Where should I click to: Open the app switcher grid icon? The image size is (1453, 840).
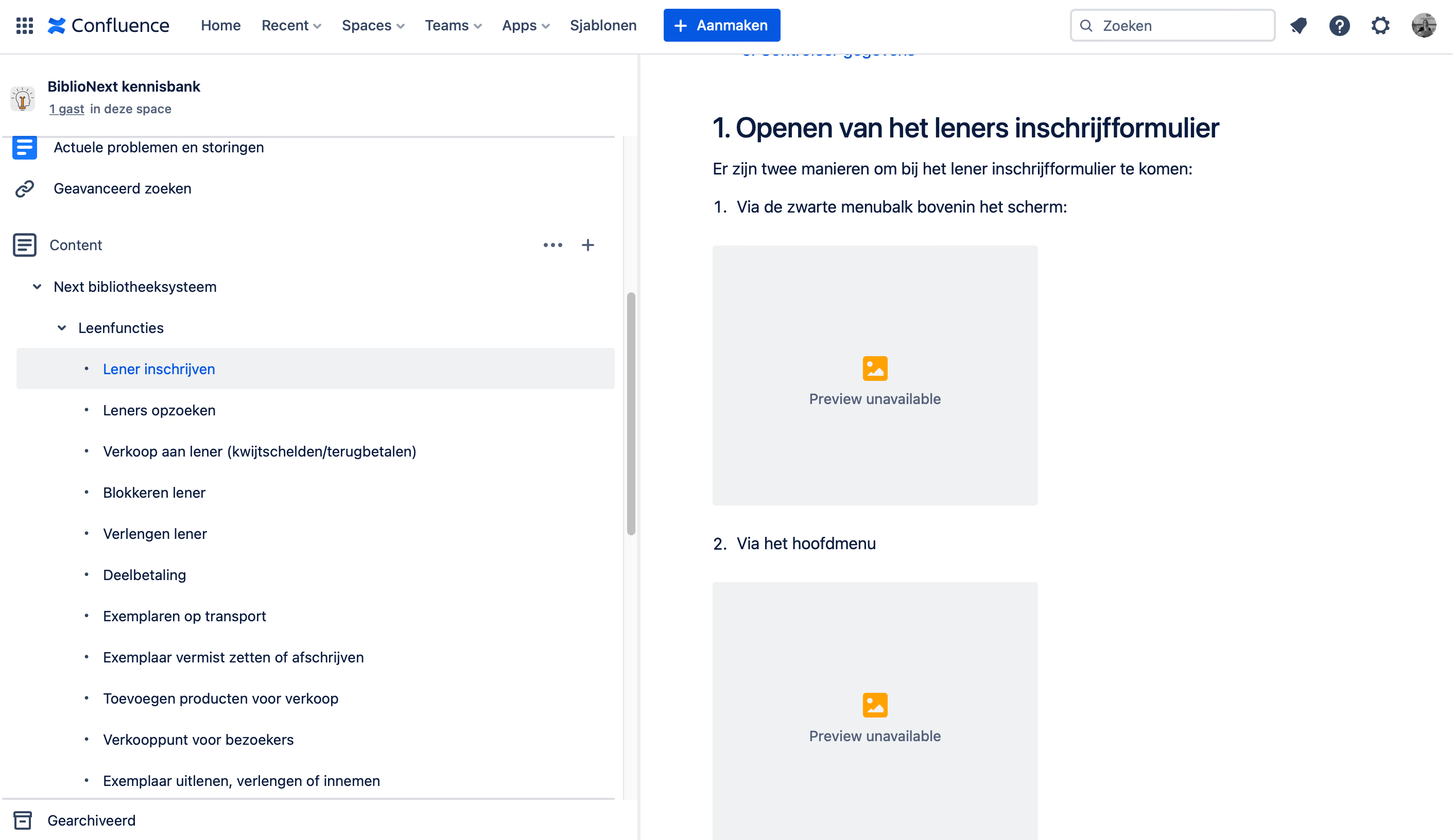pyautogui.click(x=24, y=25)
